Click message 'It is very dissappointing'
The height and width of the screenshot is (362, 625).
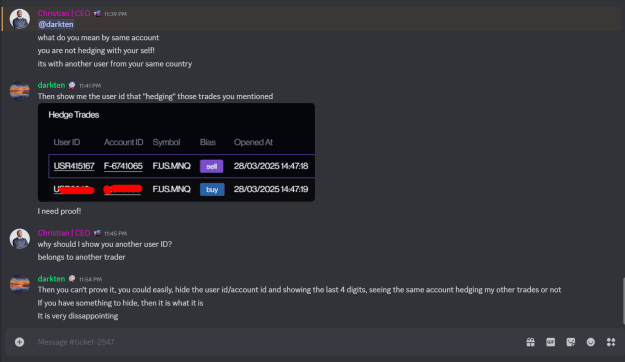(78, 316)
